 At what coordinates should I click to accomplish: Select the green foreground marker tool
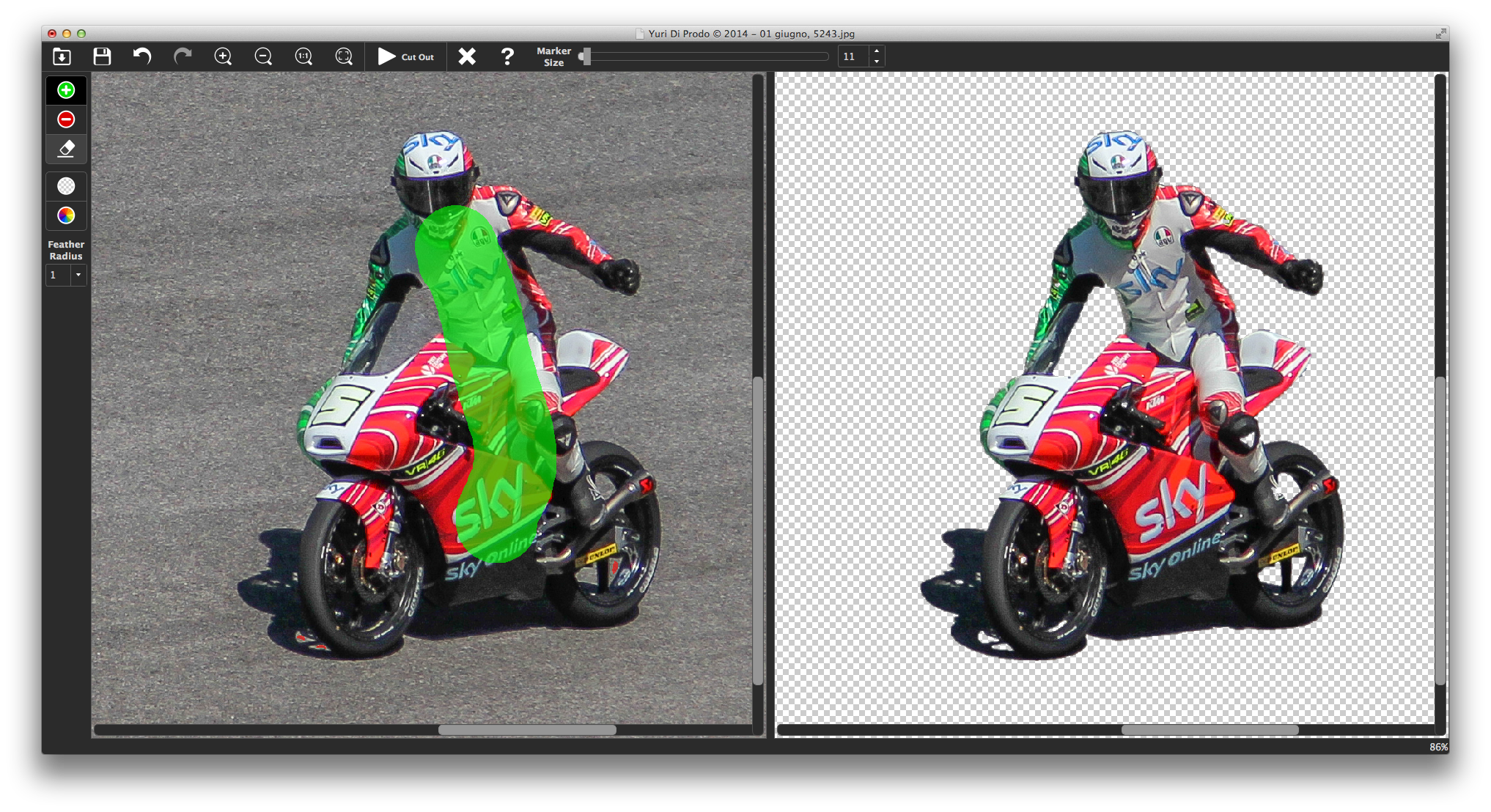[x=66, y=90]
